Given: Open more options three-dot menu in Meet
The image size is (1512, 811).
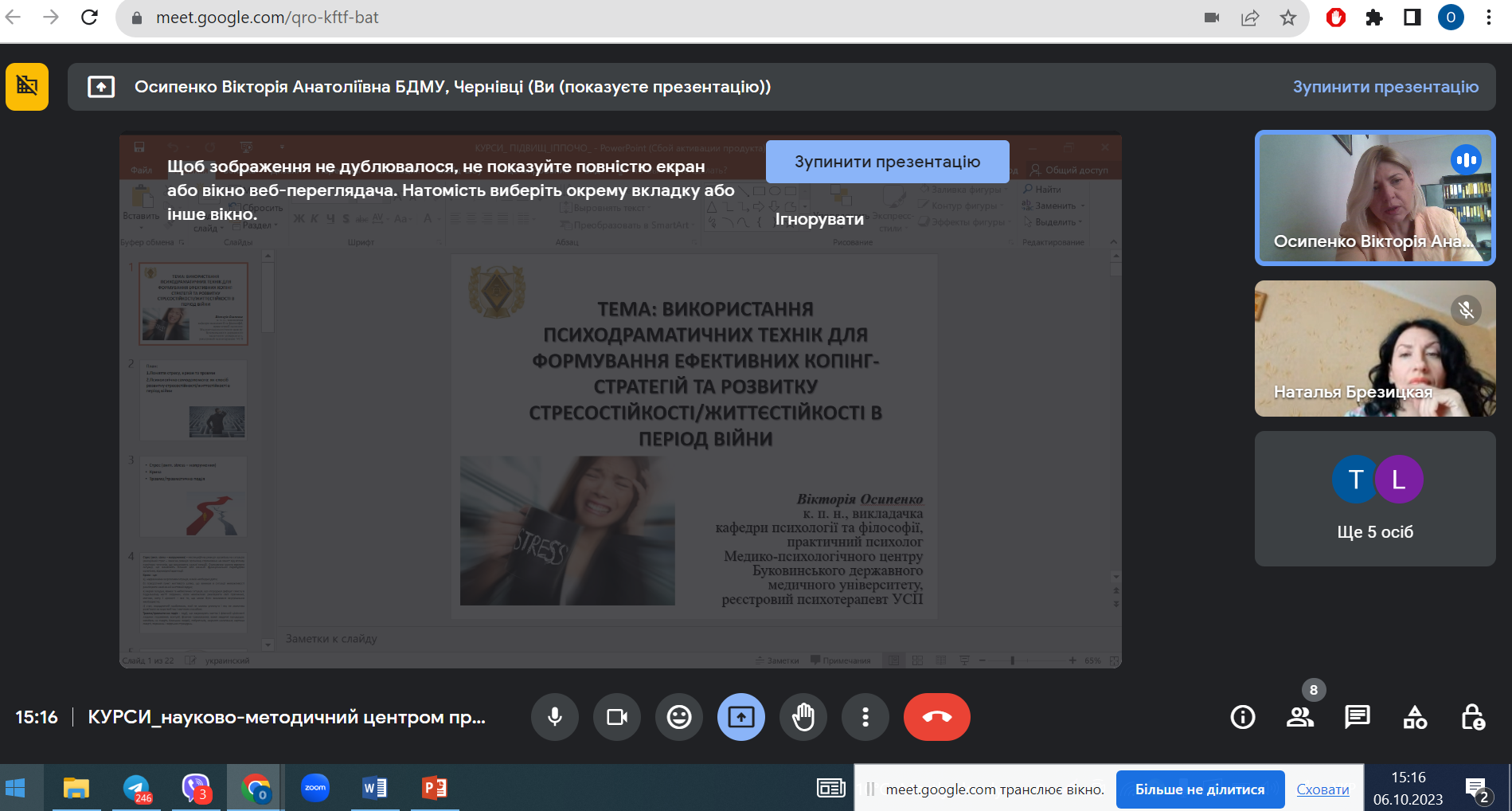Looking at the screenshot, I should click(x=865, y=717).
